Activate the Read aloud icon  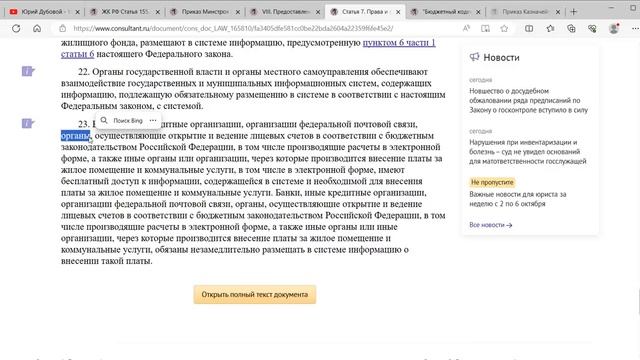[x=466, y=29]
